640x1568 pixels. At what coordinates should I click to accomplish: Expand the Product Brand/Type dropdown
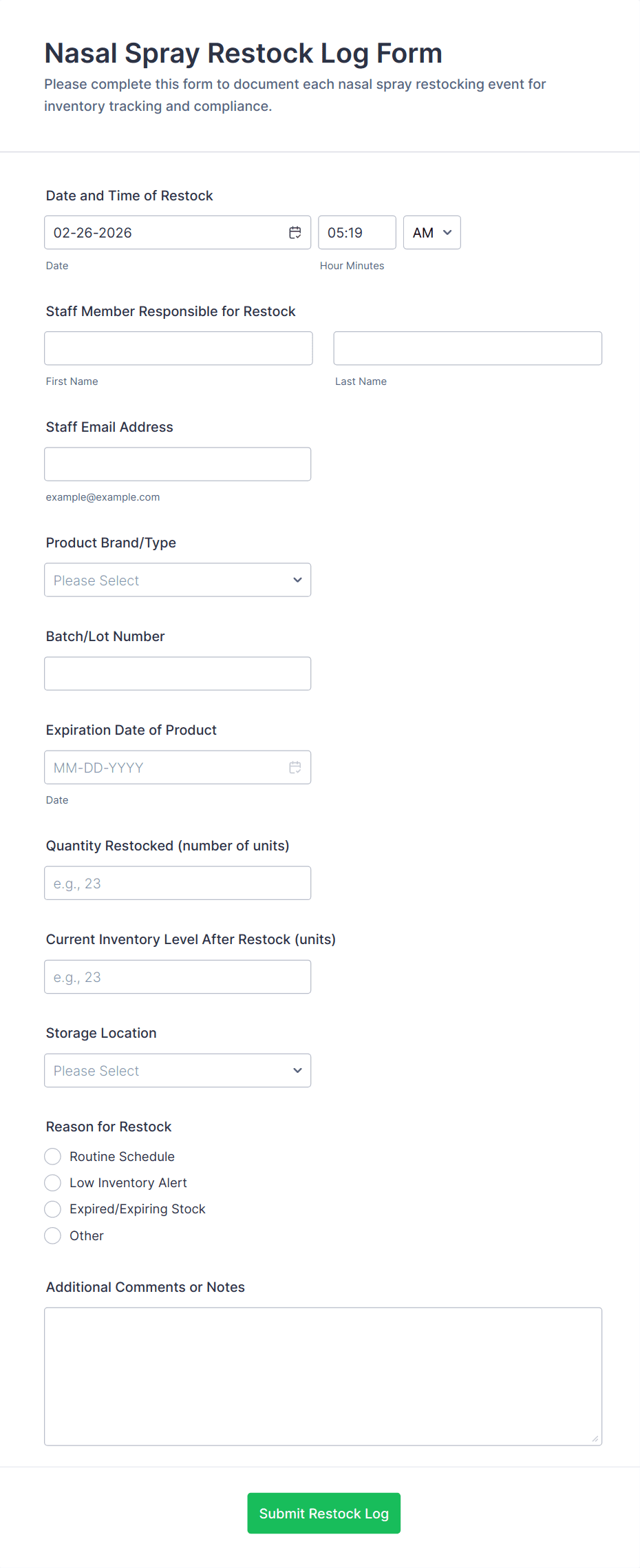(x=178, y=580)
